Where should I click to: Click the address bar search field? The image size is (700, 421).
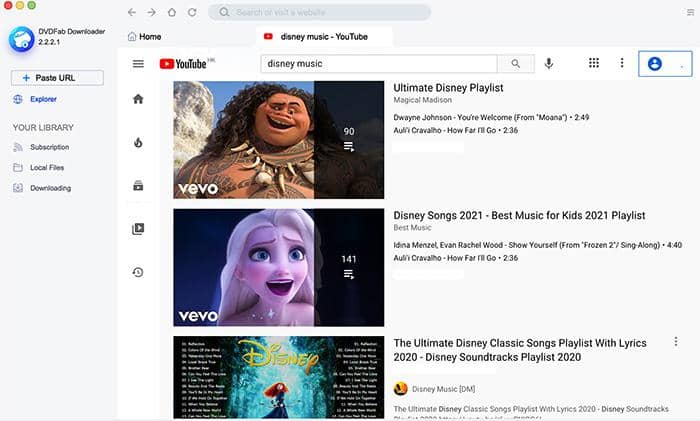(320, 13)
